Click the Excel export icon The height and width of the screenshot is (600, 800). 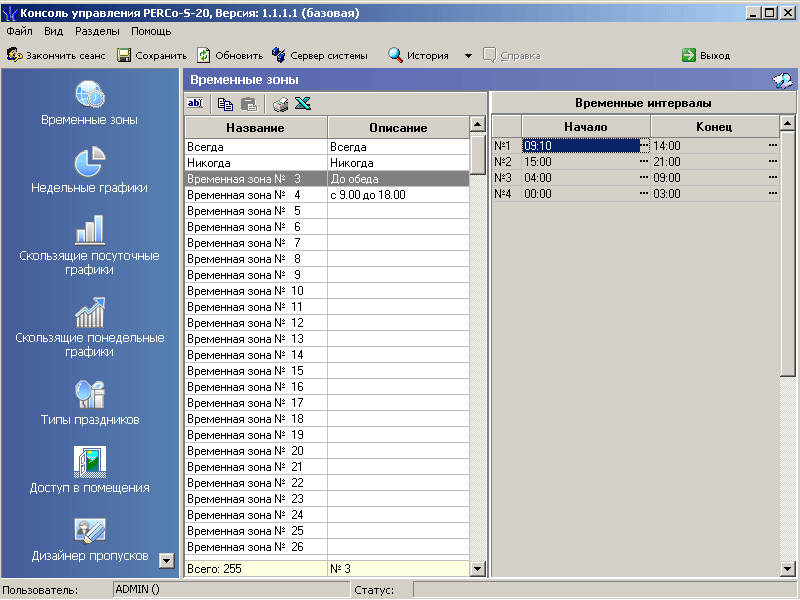pyautogui.click(x=303, y=104)
